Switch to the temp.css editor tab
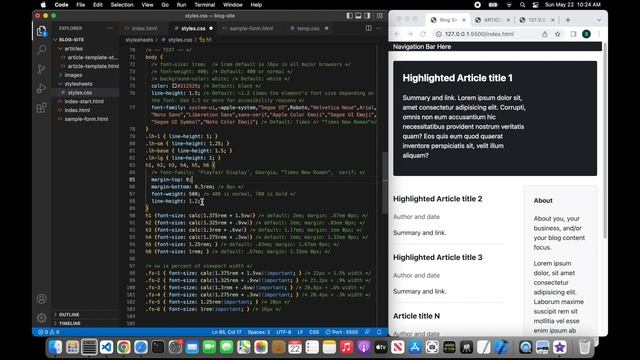The image size is (640, 360). pyautogui.click(x=308, y=28)
